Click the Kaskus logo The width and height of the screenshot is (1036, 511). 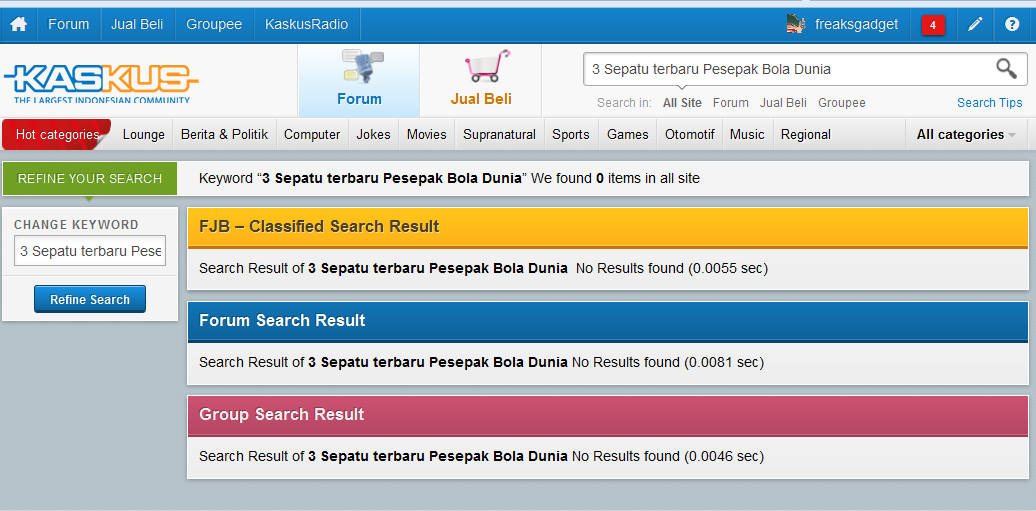coord(101,83)
